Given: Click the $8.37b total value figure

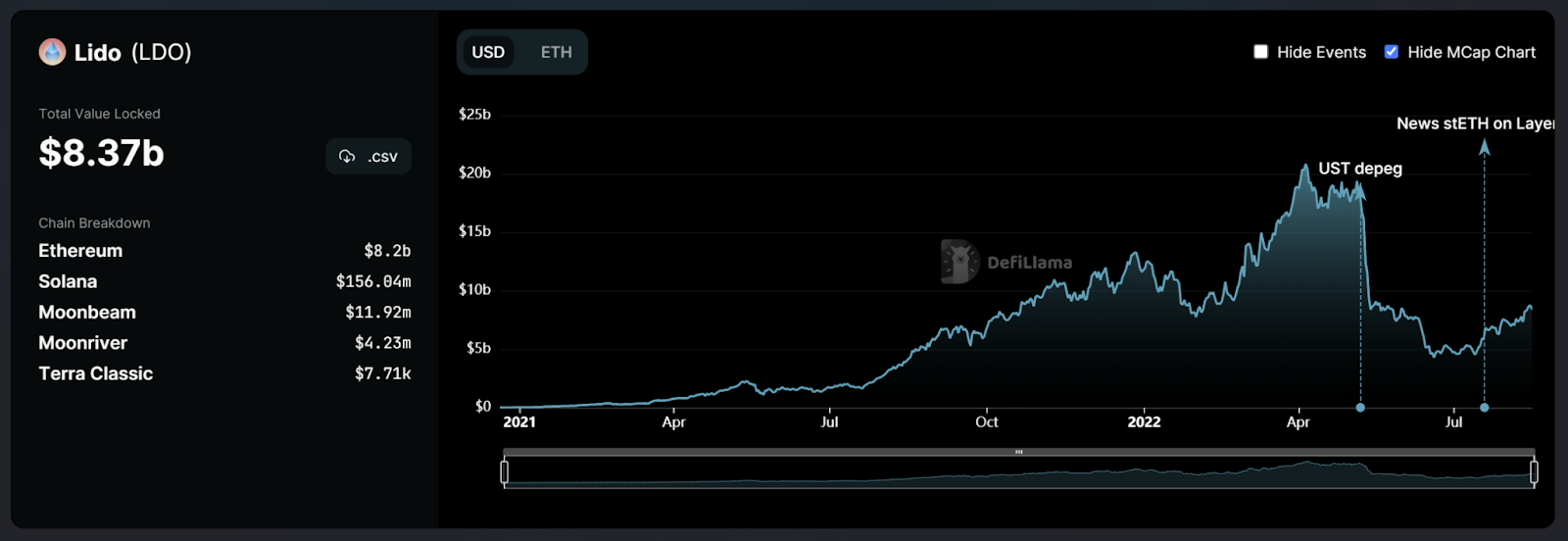Looking at the screenshot, I should coord(102,153).
